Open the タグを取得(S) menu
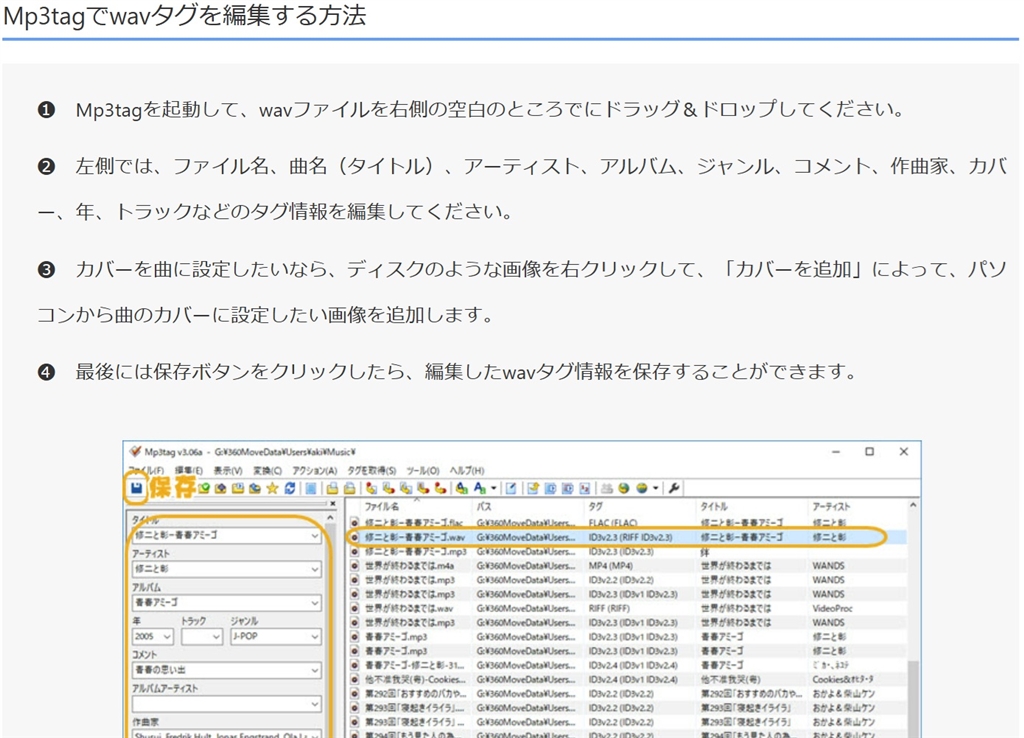The image size is (1024, 738). tap(371, 470)
